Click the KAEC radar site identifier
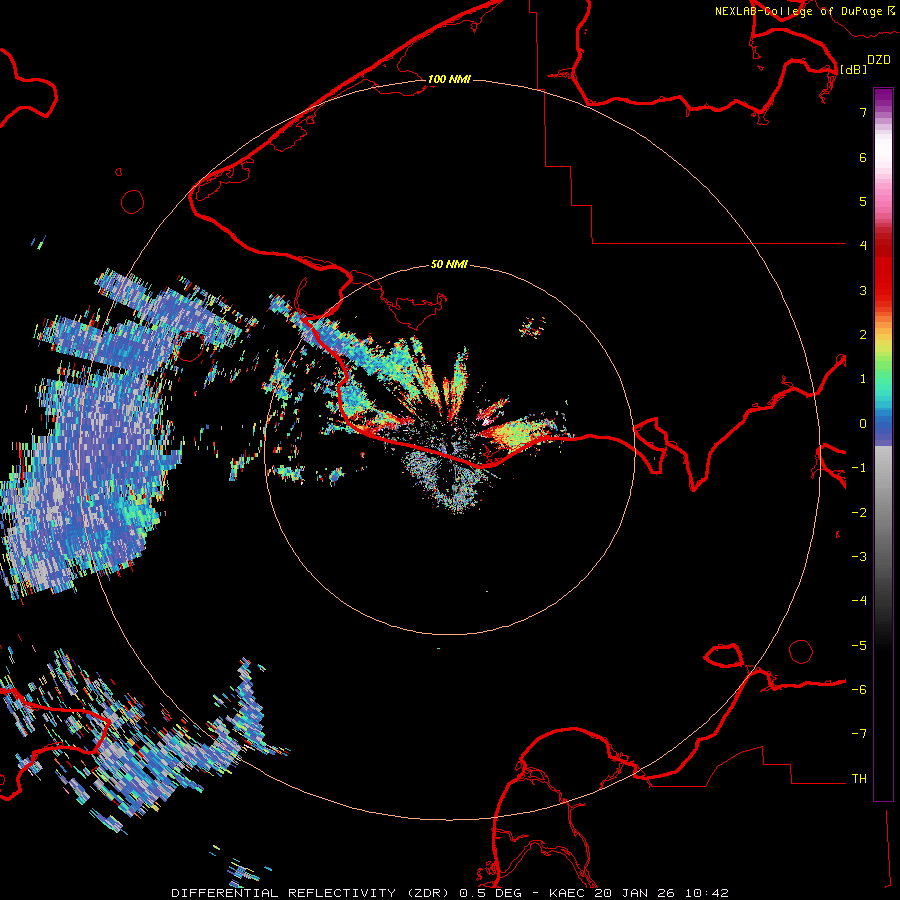The image size is (900, 900). pos(568,893)
